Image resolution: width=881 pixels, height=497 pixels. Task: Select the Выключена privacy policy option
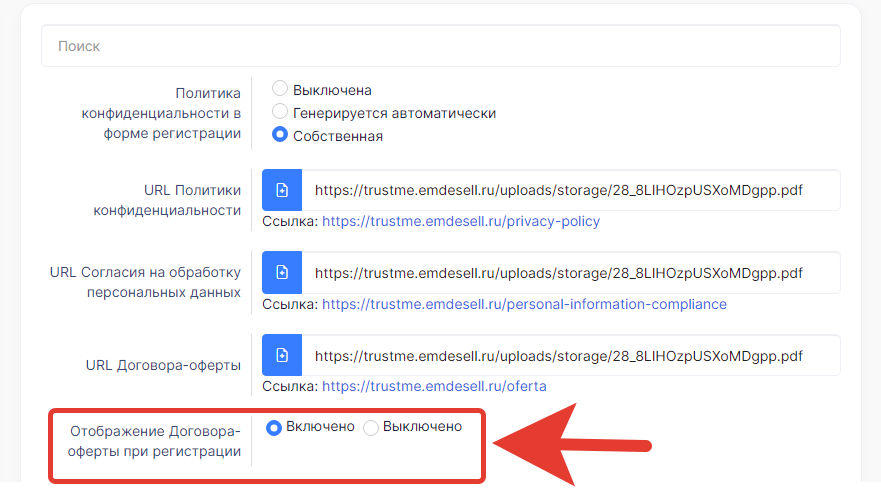[x=280, y=89]
